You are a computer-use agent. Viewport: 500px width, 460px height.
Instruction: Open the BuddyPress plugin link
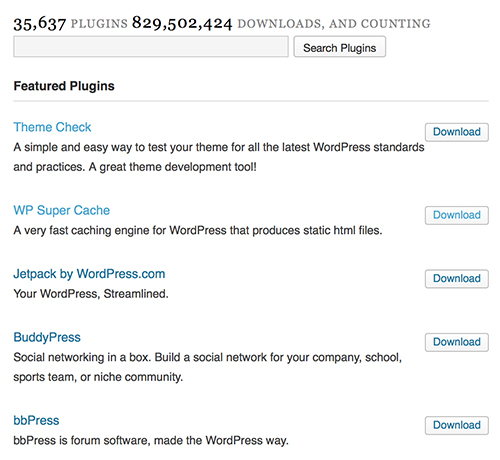point(47,337)
